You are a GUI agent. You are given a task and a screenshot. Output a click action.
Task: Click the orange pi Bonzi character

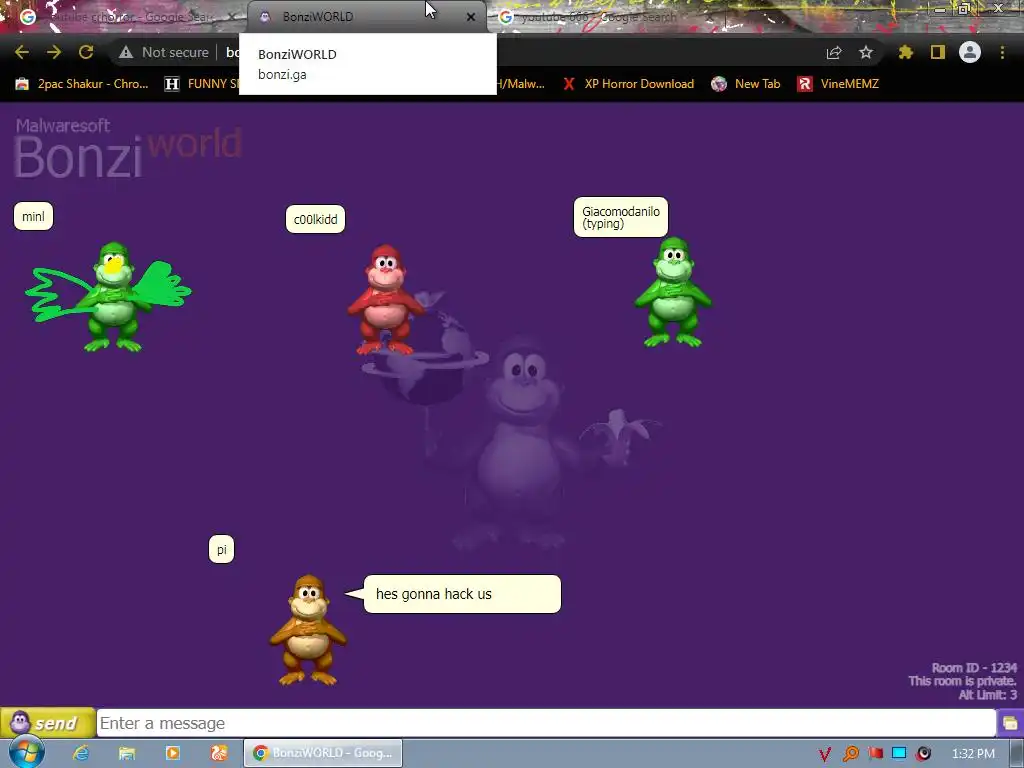coord(308,630)
